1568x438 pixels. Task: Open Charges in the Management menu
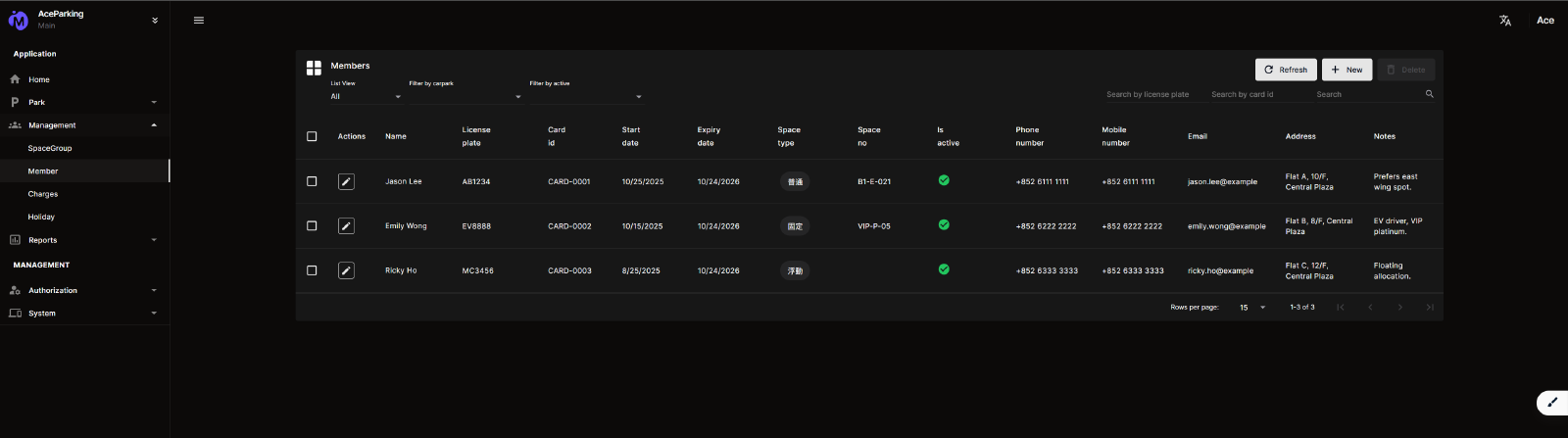pos(43,194)
